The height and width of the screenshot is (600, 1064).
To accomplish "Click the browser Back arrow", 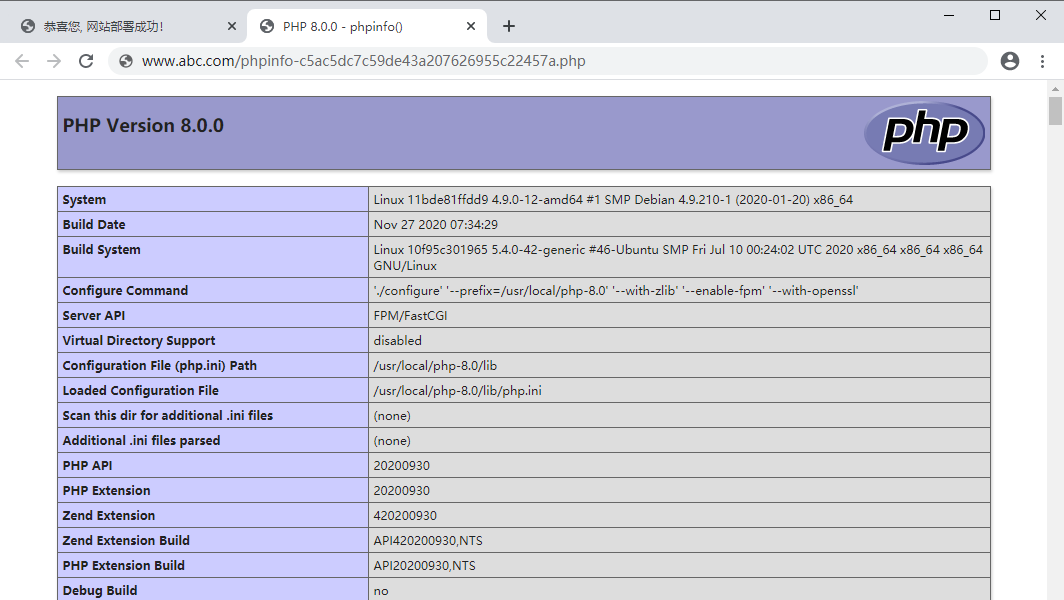I will 22,61.
